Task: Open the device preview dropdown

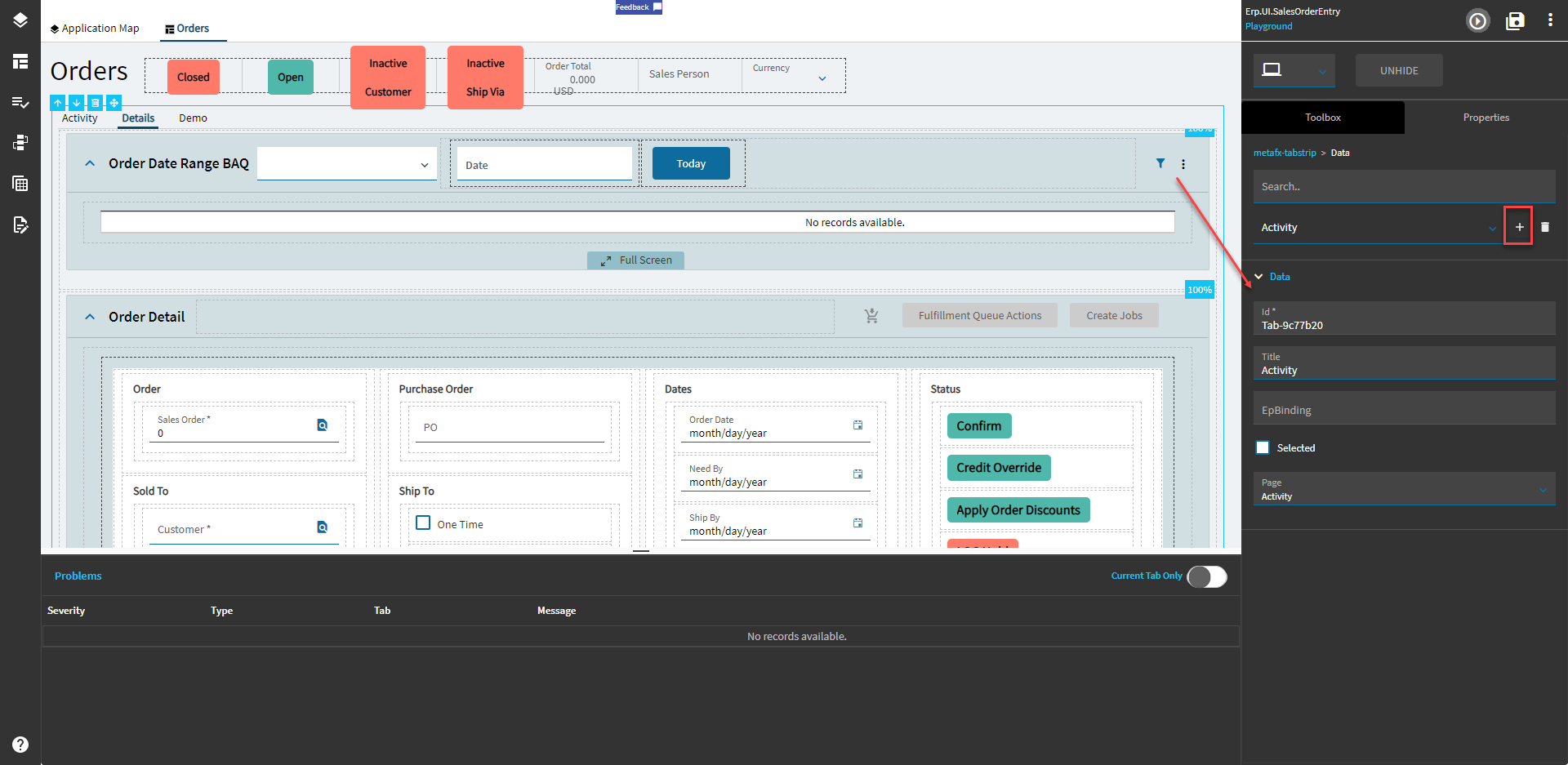Action: click(x=1294, y=71)
